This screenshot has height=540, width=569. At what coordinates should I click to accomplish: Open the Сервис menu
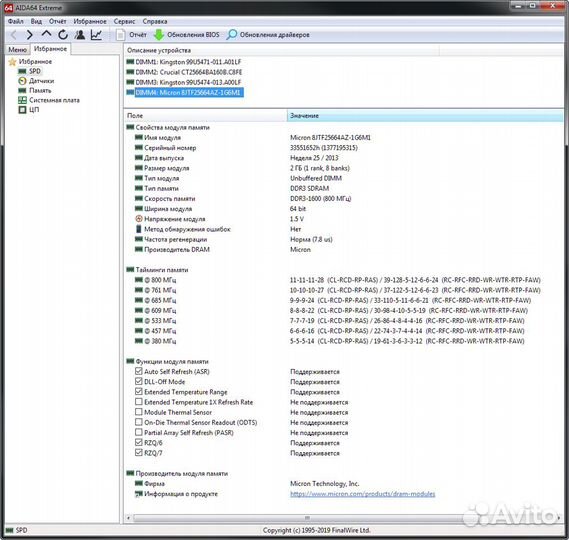point(124,21)
